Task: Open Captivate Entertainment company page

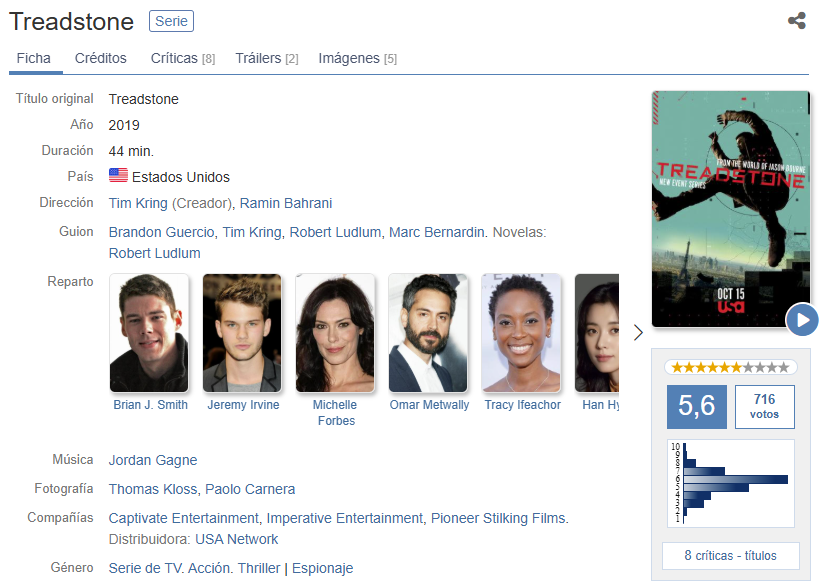Action: pos(184,518)
